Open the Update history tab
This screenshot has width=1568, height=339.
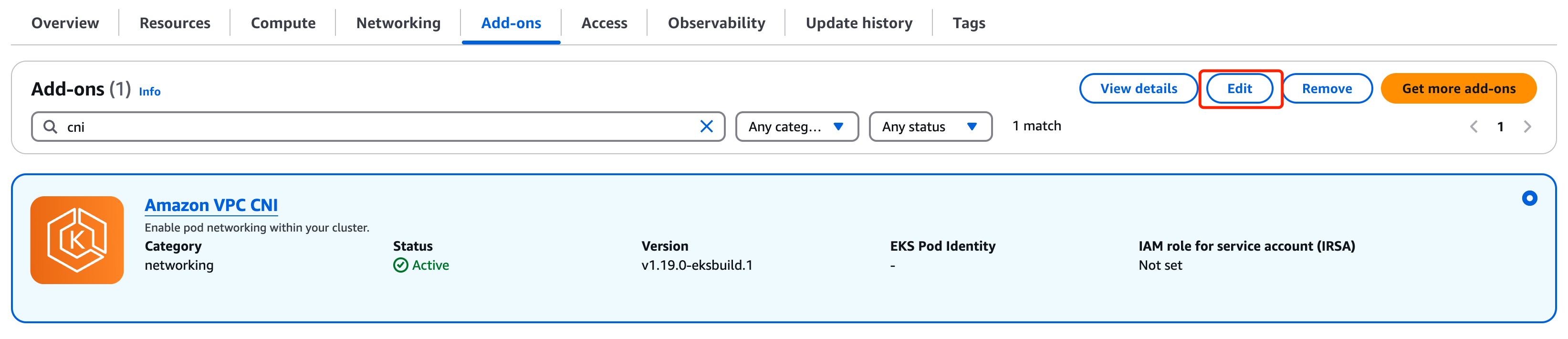click(859, 23)
